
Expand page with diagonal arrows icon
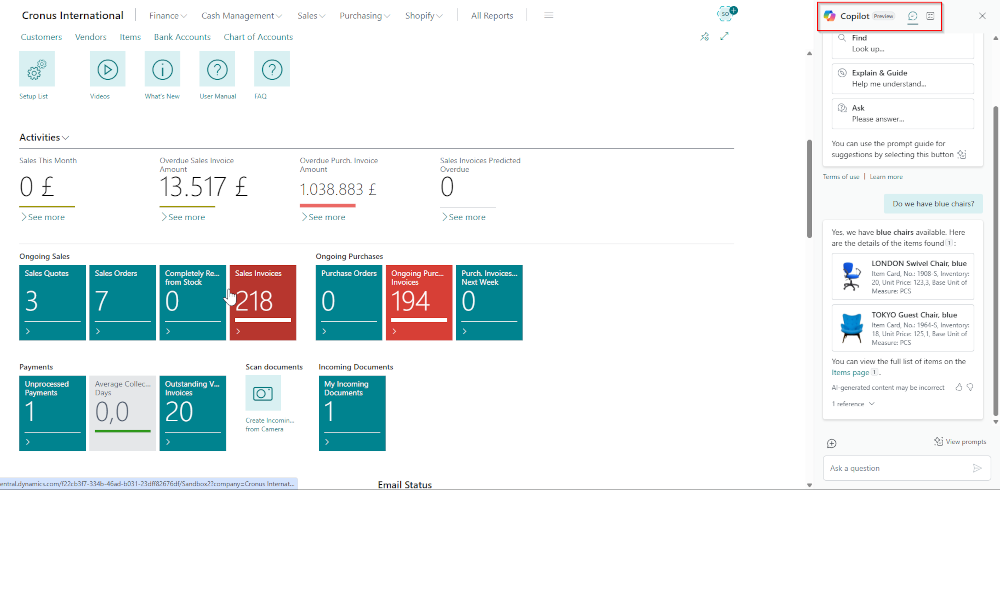(x=724, y=36)
